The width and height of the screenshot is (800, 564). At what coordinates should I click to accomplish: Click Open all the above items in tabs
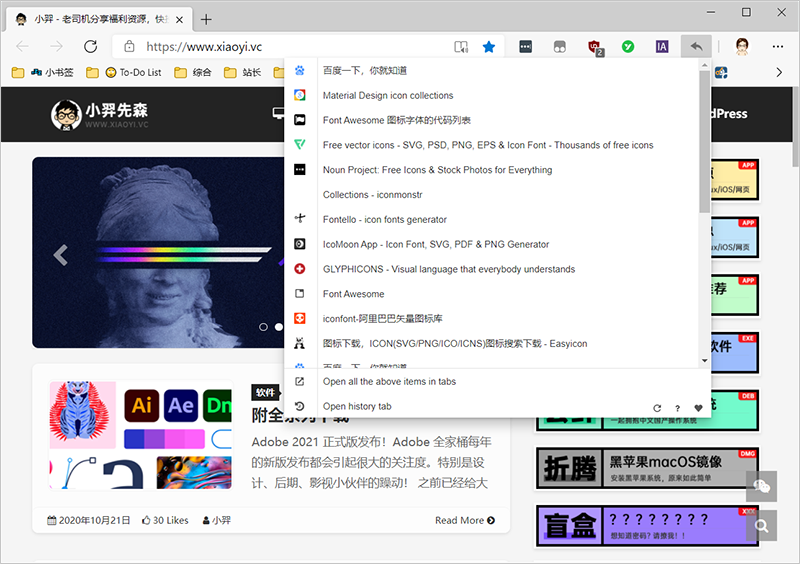(x=389, y=382)
